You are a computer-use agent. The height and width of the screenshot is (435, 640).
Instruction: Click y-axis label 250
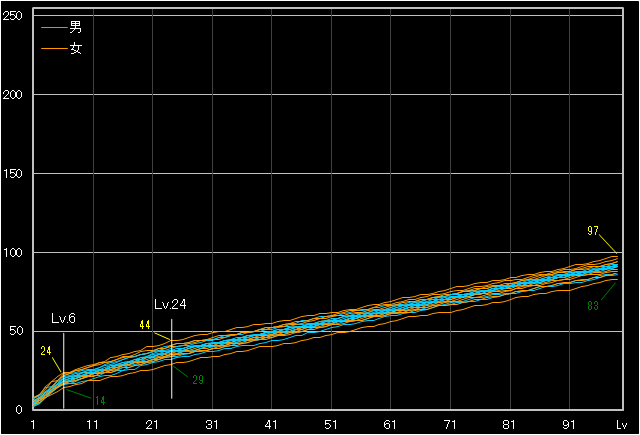point(12,16)
